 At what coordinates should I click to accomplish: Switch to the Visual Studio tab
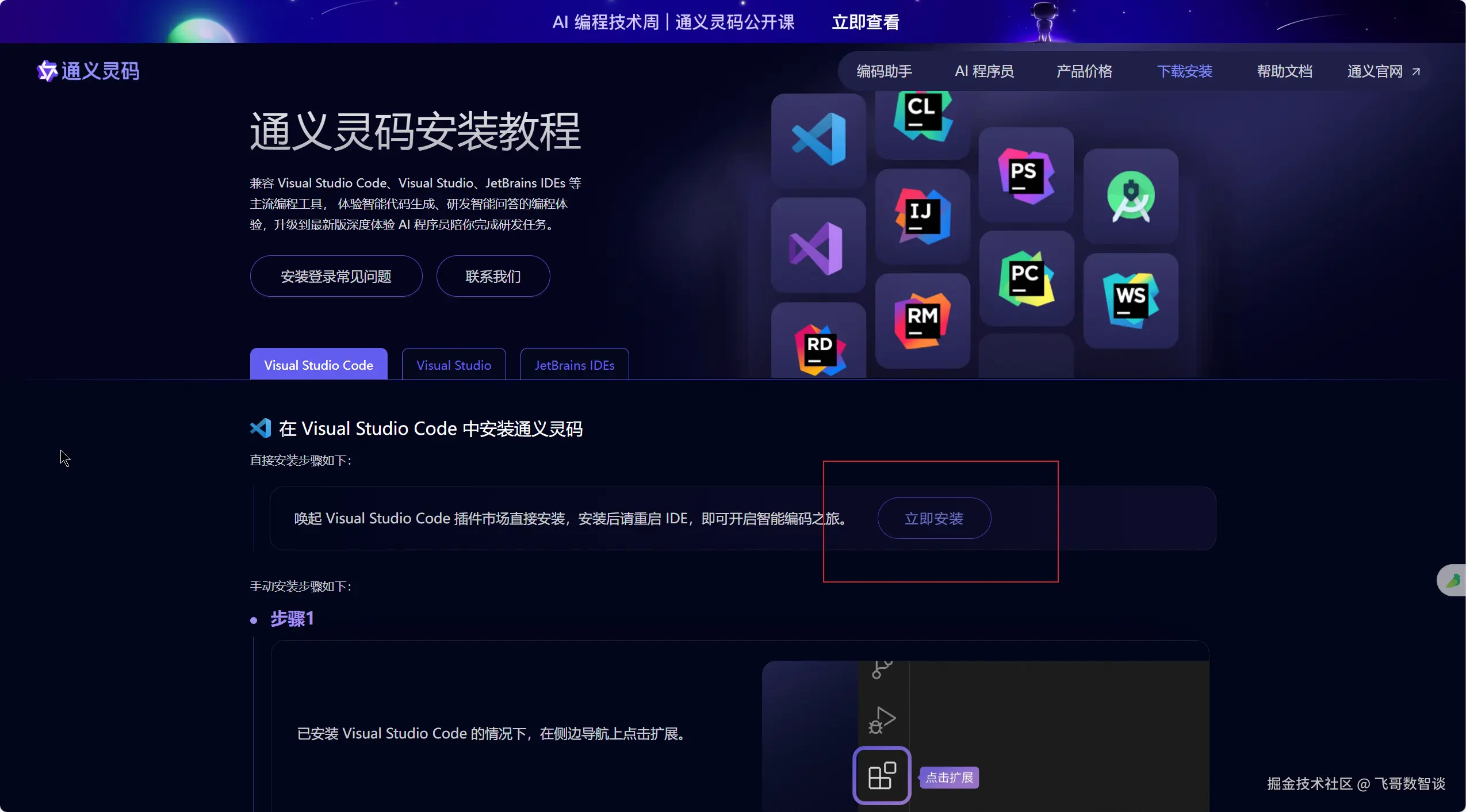click(453, 365)
